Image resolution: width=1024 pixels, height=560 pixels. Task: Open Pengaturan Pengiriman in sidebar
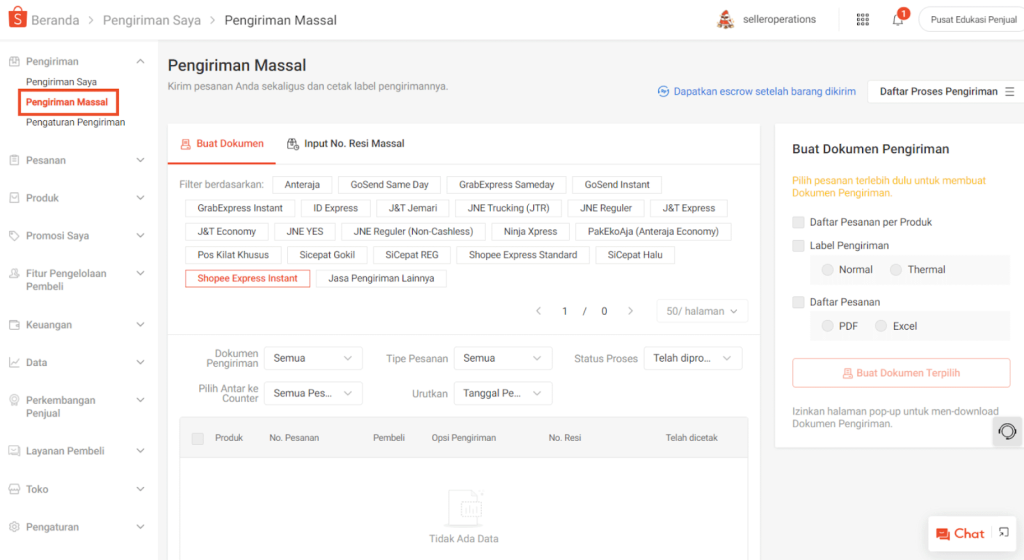pyautogui.click(x=76, y=122)
